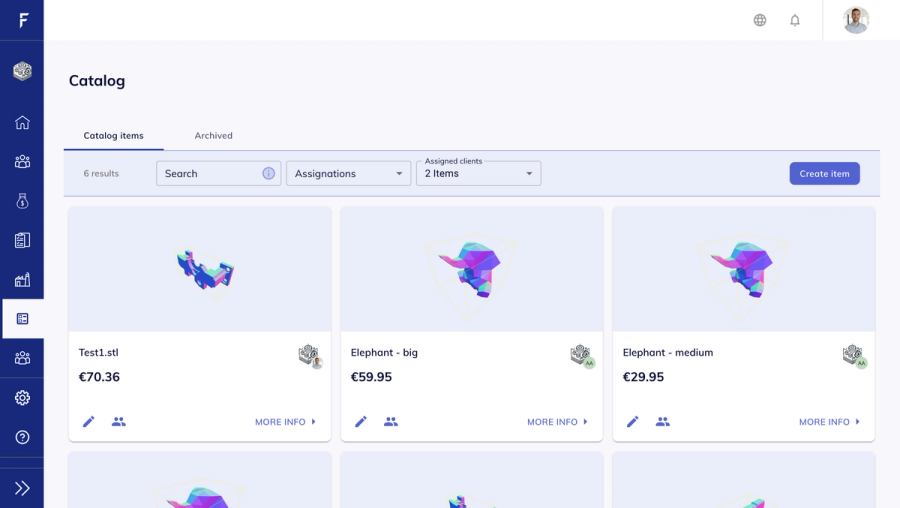
Task: Open the Help question mark icon
Action: point(22,437)
